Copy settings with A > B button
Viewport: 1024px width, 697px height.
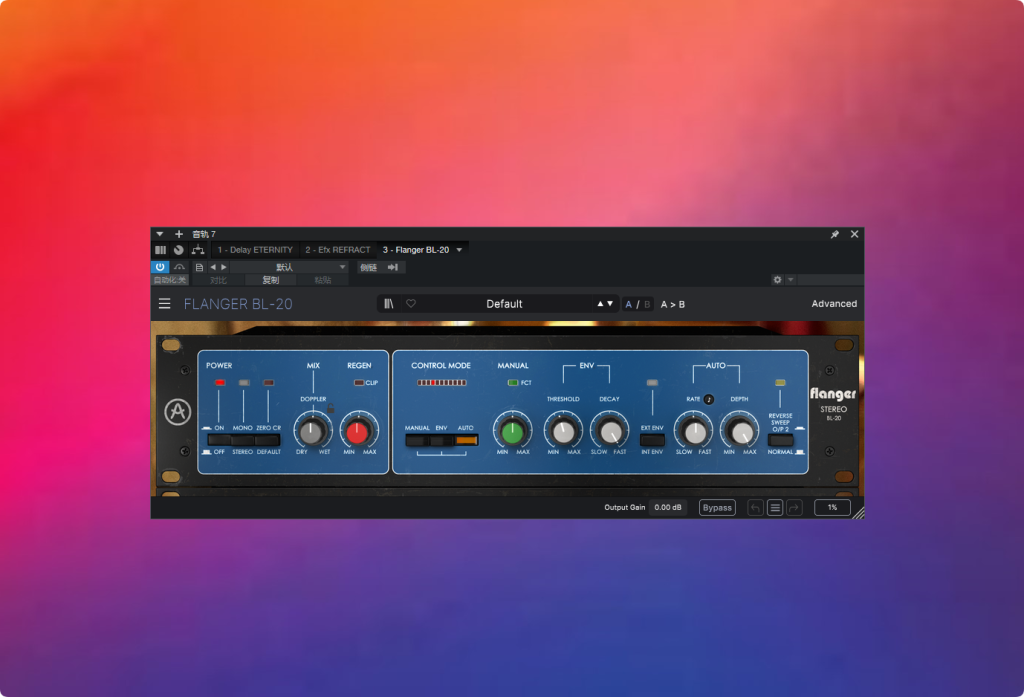coord(673,304)
